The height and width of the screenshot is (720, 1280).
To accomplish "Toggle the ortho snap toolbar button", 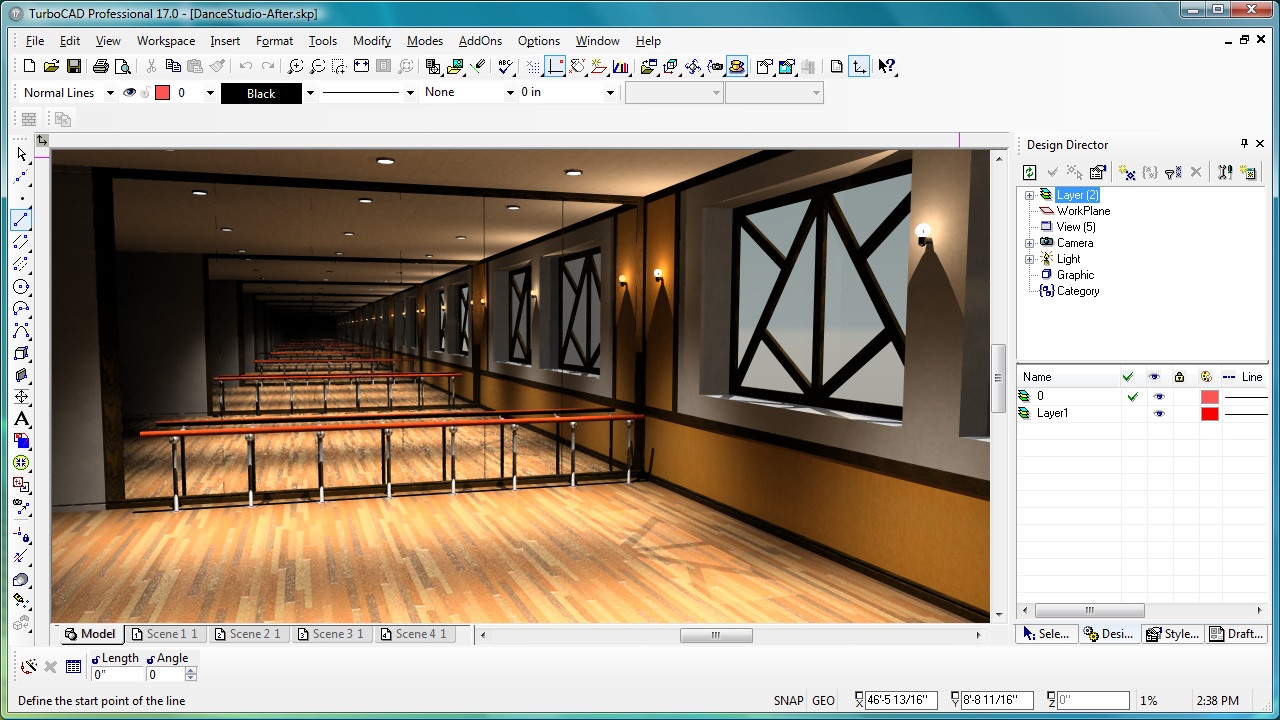I will pos(556,67).
